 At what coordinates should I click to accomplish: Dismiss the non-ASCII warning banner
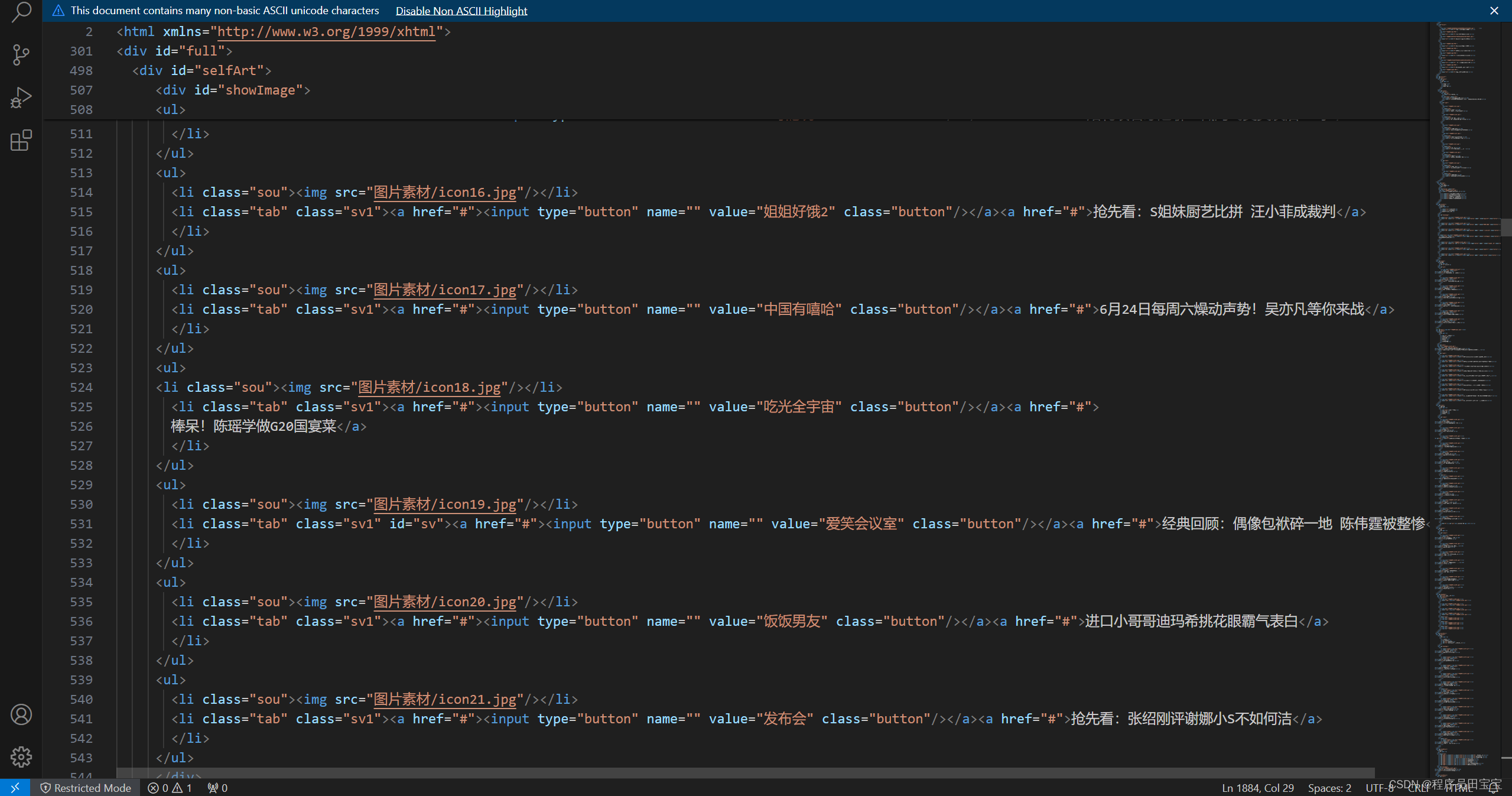[1494, 11]
